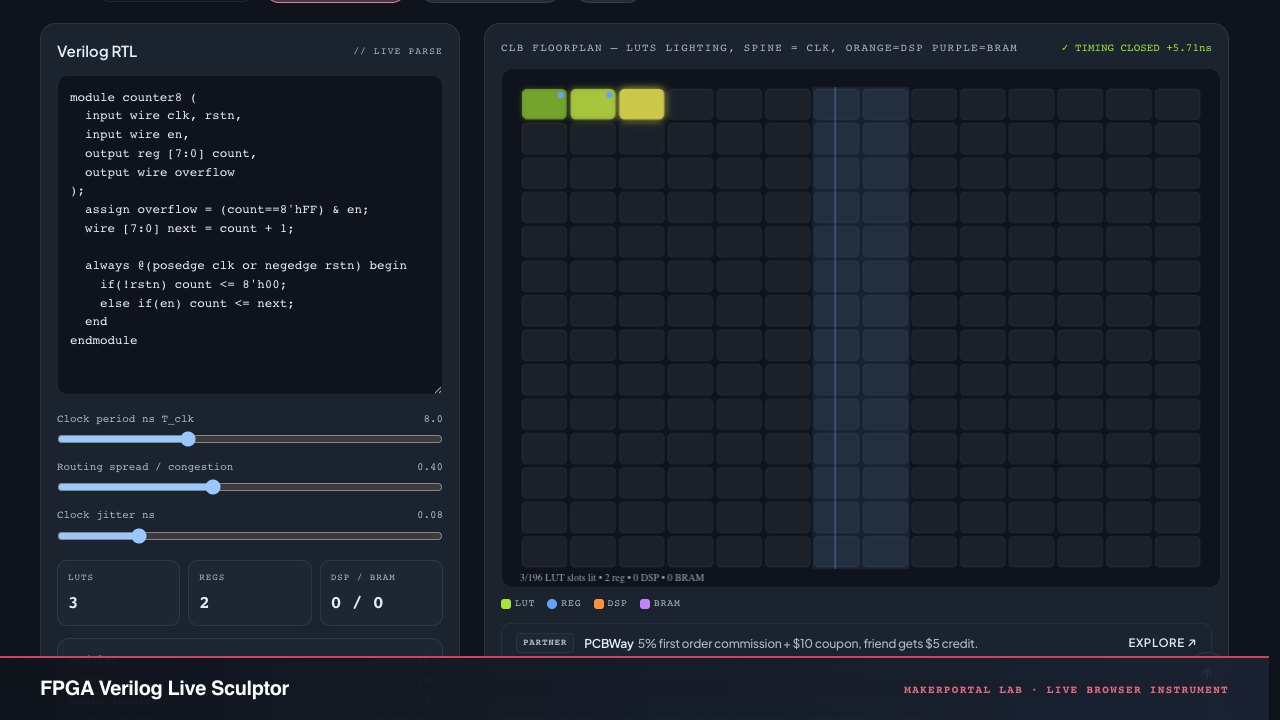Click the routing spread value 0.40

(430, 467)
